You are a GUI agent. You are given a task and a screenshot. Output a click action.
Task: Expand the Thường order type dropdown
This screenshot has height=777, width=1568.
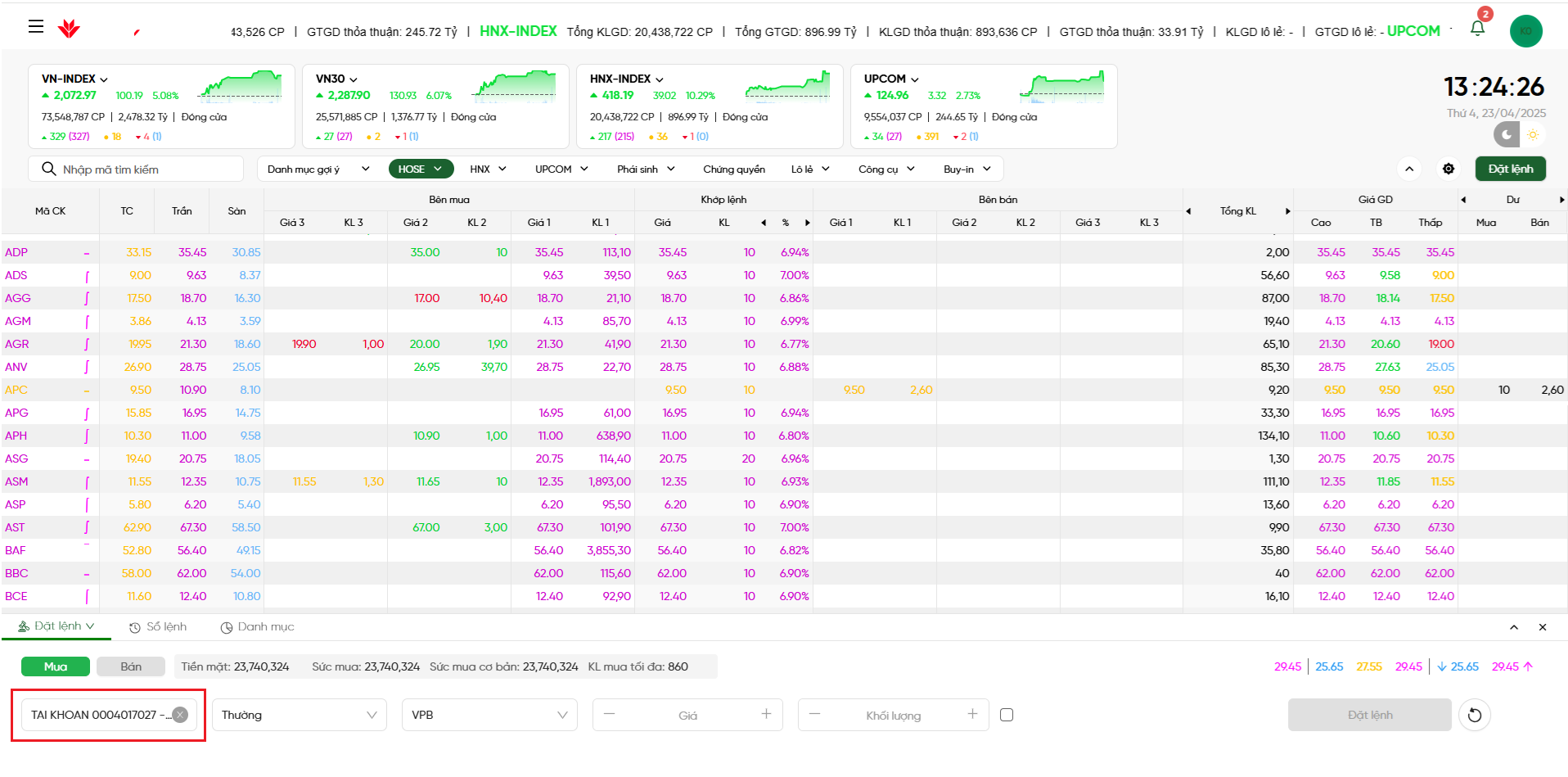click(x=299, y=715)
